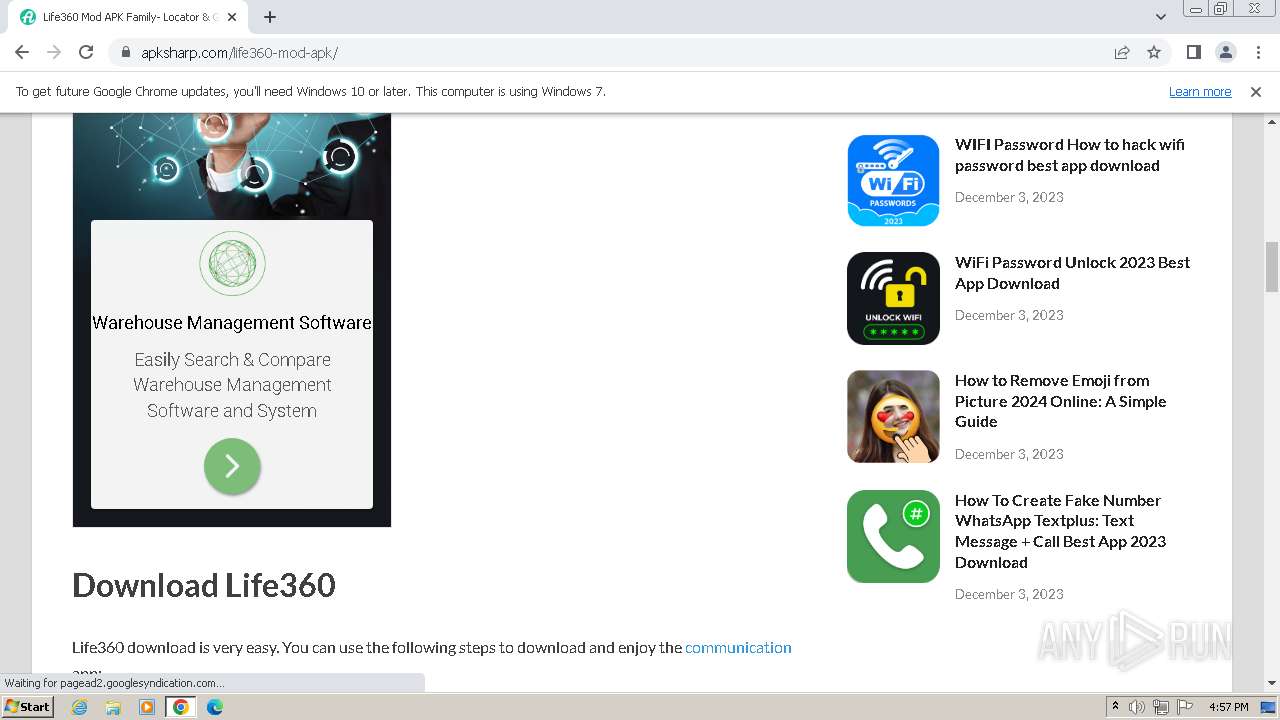Select the Chrome taskbar icon
This screenshot has width=1280, height=720.
181,707
